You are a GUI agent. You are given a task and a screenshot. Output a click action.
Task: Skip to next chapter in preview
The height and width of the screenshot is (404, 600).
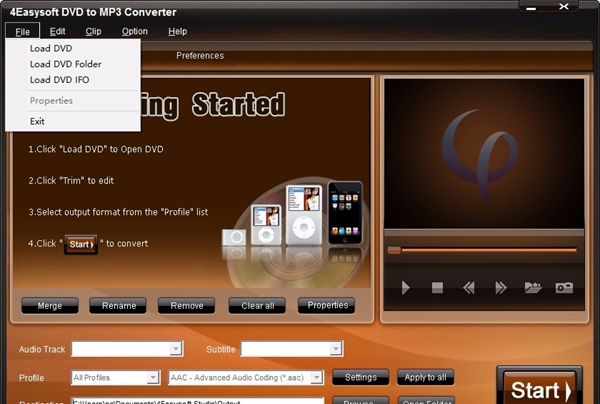501,287
